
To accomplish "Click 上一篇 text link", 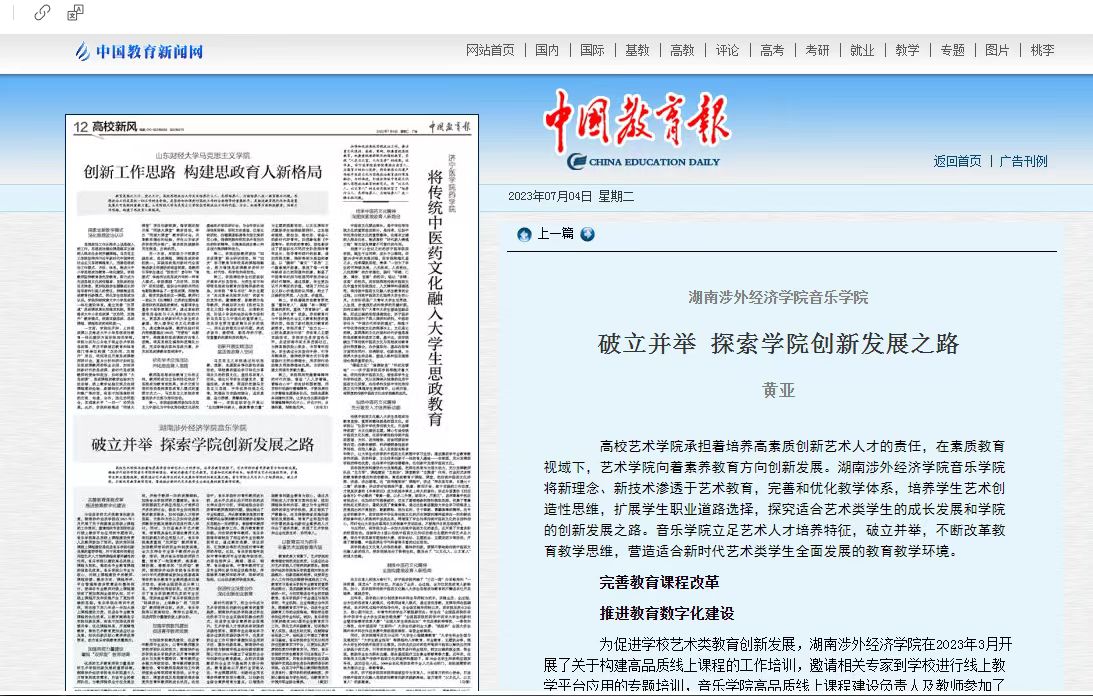I will (x=556, y=234).
